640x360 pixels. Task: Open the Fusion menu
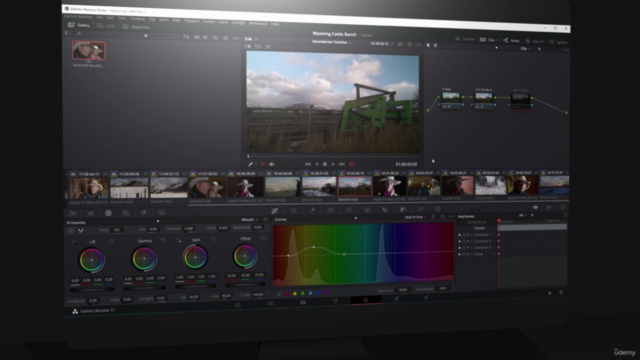pyautogui.click(x=209, y=22)
